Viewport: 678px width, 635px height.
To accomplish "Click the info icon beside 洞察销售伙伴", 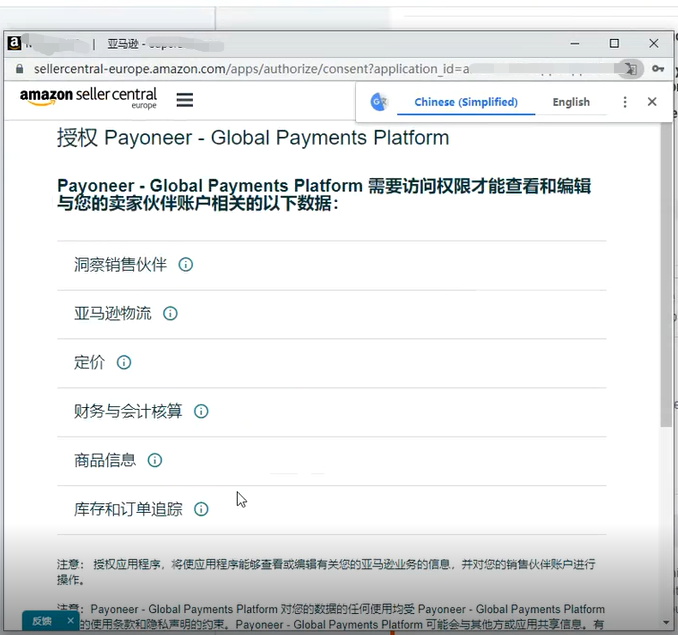I will coord(185,265).
